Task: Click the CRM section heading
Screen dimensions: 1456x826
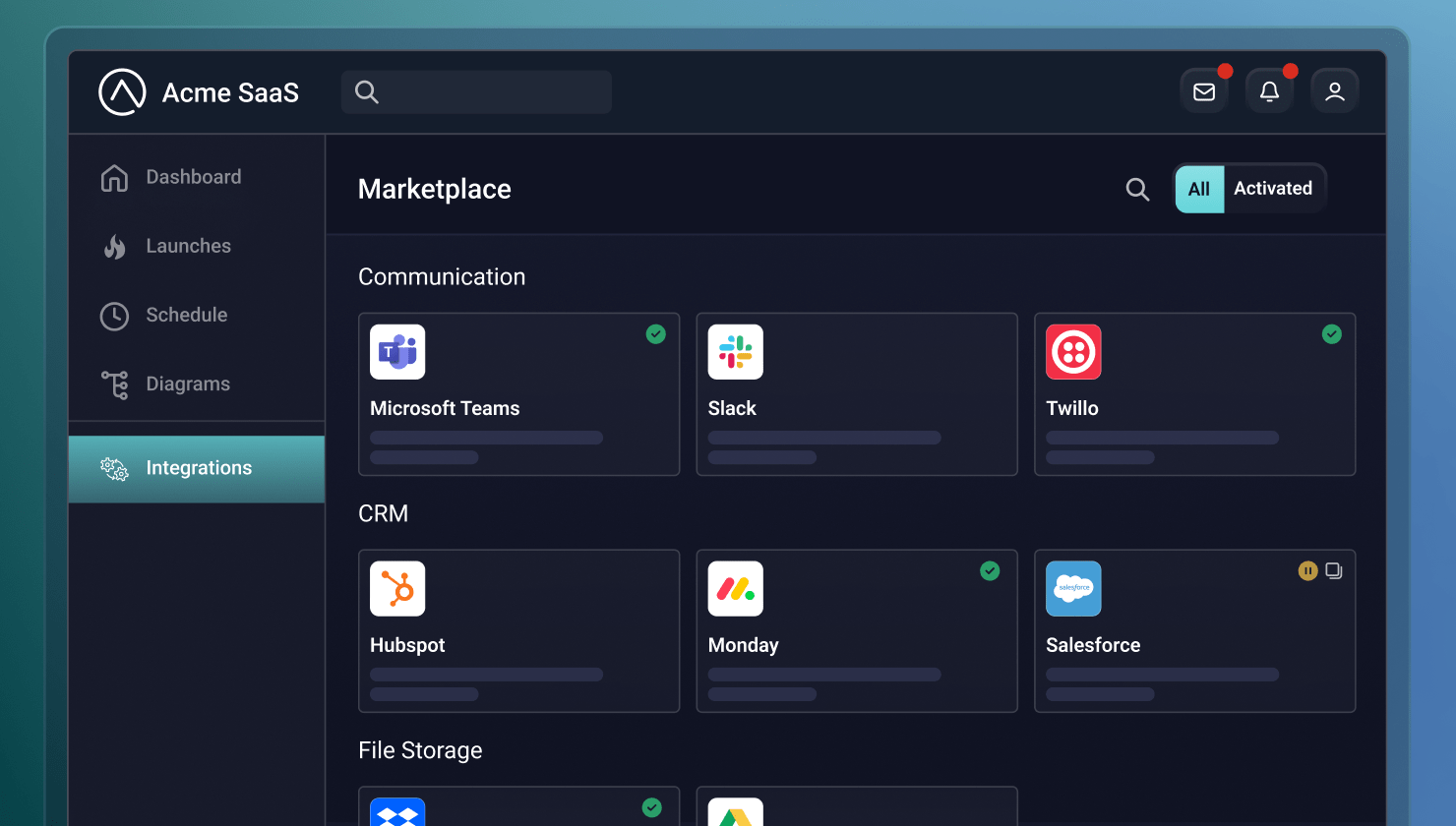Action: pyautogui.click(x=383, y=513)
